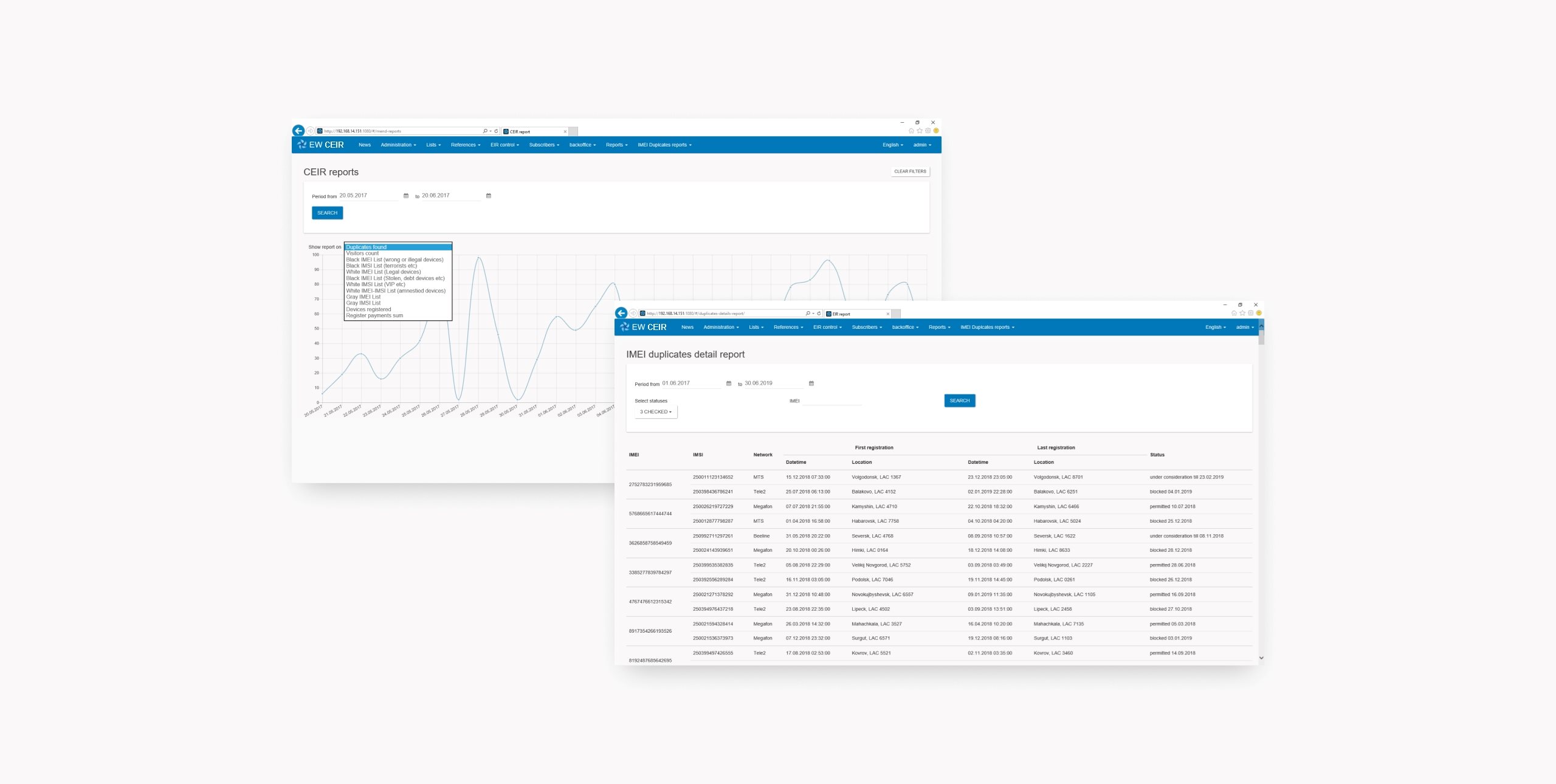Click the IMEI filter input field
This screenshot has height=784, width=1556.
(x=831, y=401)
